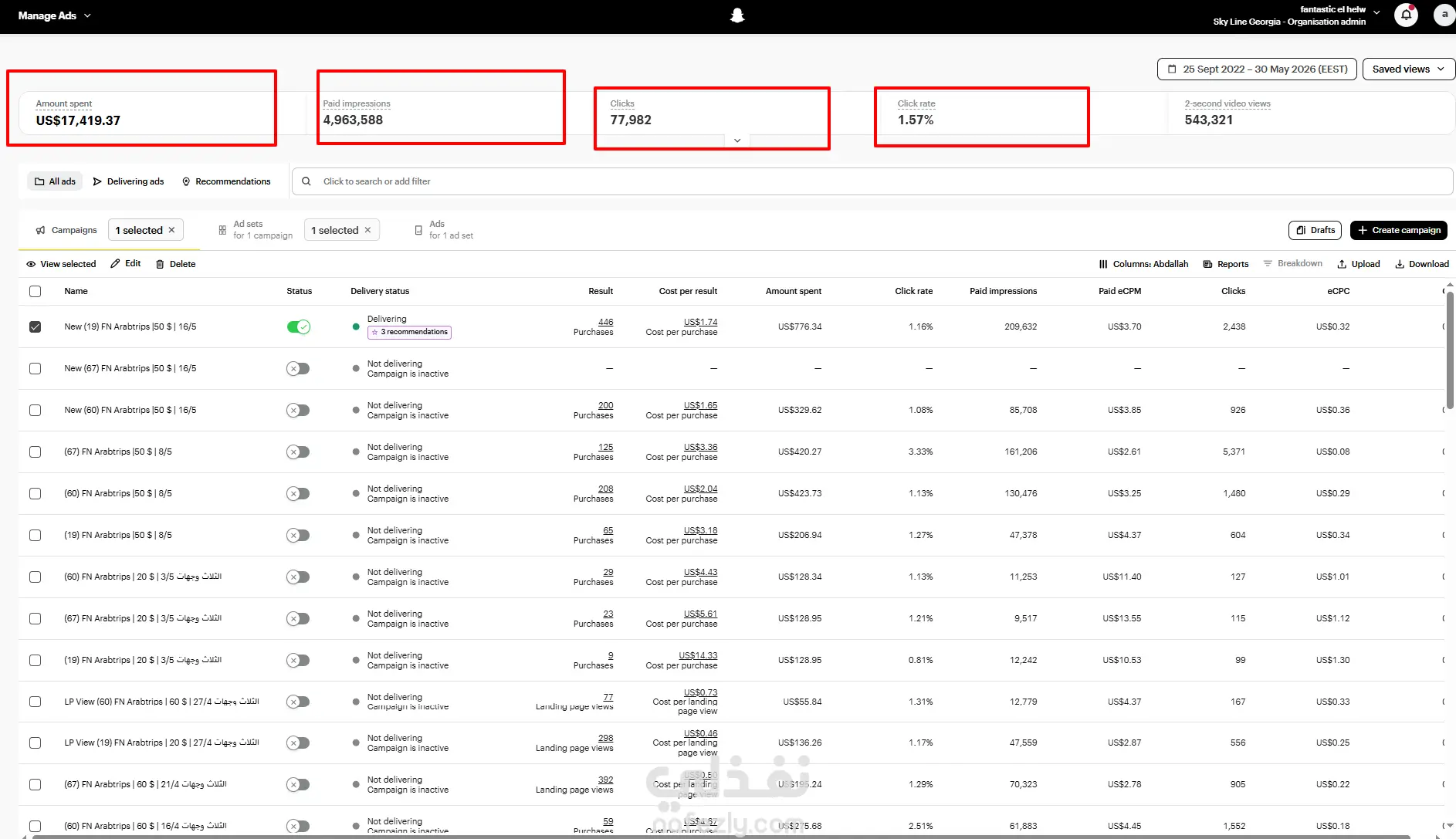Open the 3 recommendations badge
1456x839 pixels.
click(409, 333)
